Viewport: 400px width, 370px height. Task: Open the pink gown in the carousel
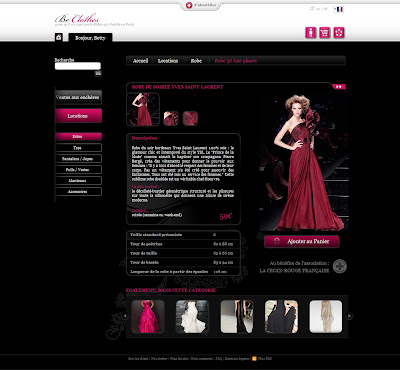(x=148, y=316)
